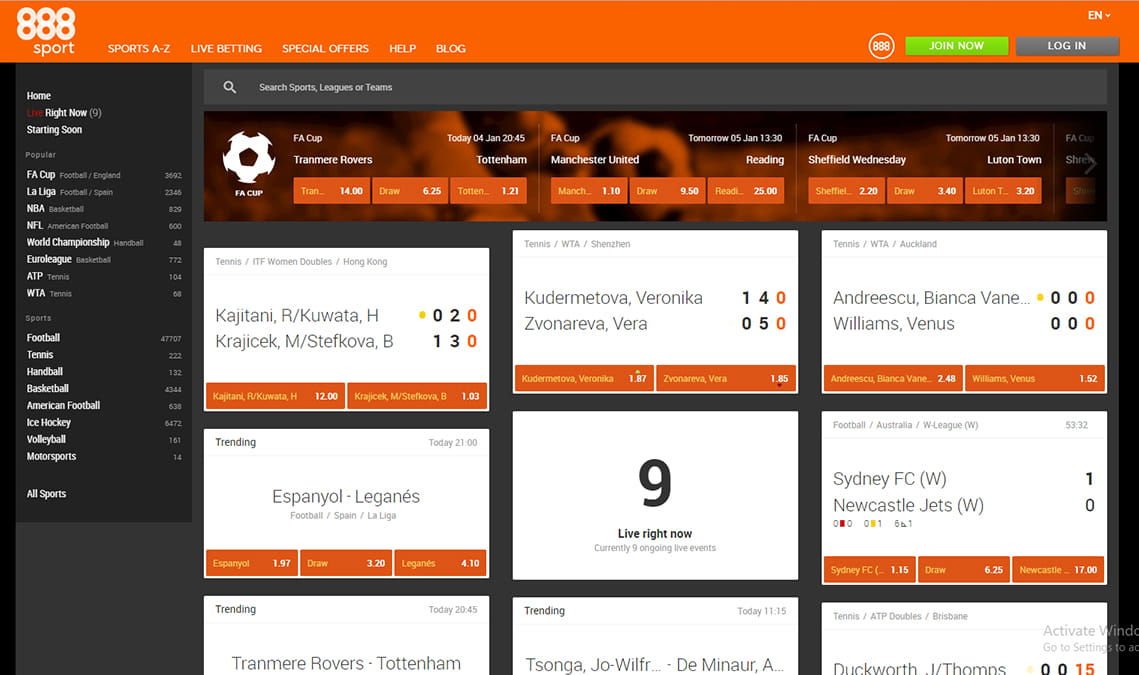Open the Sports A-Z menu
Image resolution: width=1139 pixels, height=675 pixels.
point(139,49)
